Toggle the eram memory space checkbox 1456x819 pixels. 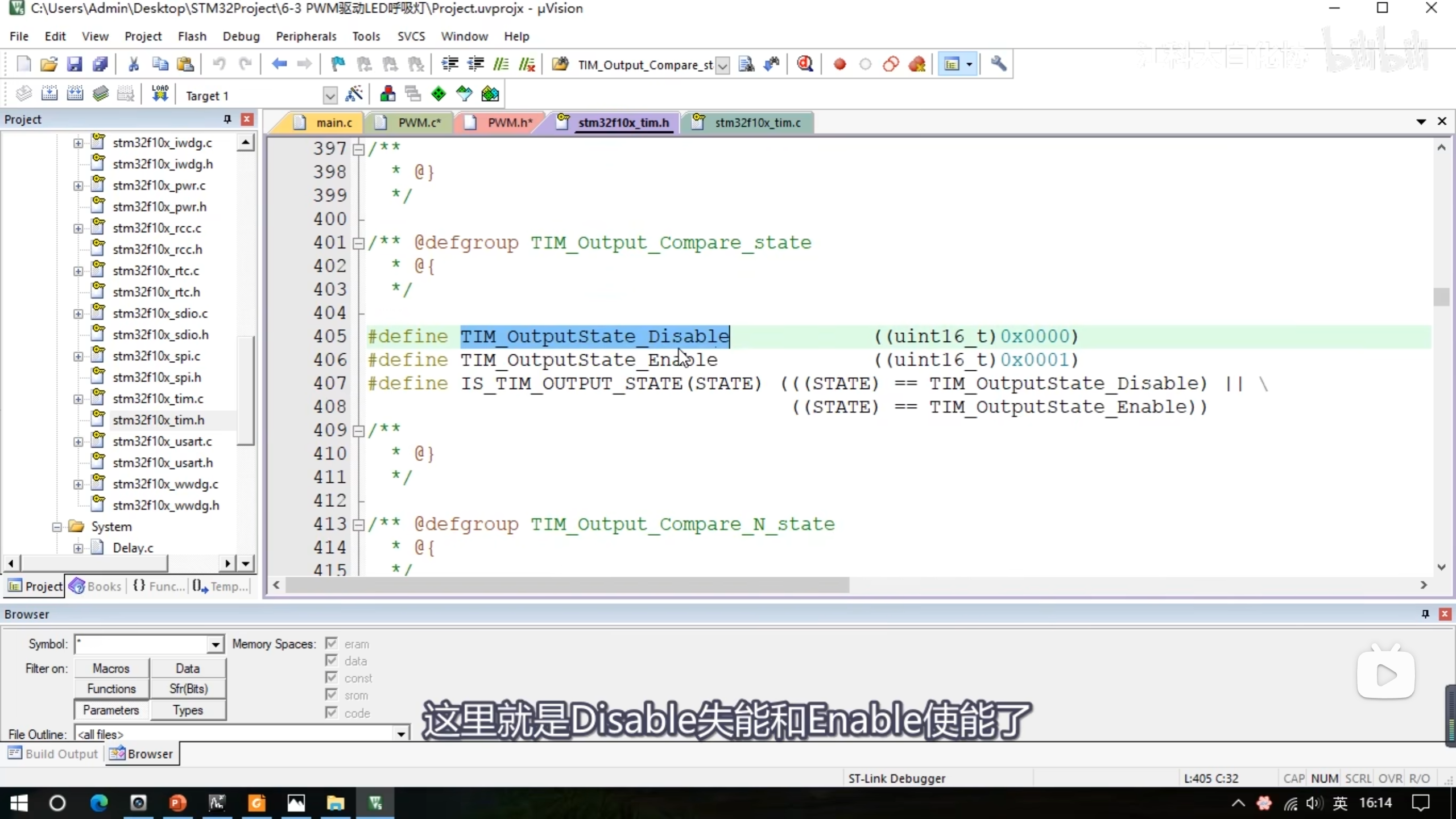tap(332, 644)
